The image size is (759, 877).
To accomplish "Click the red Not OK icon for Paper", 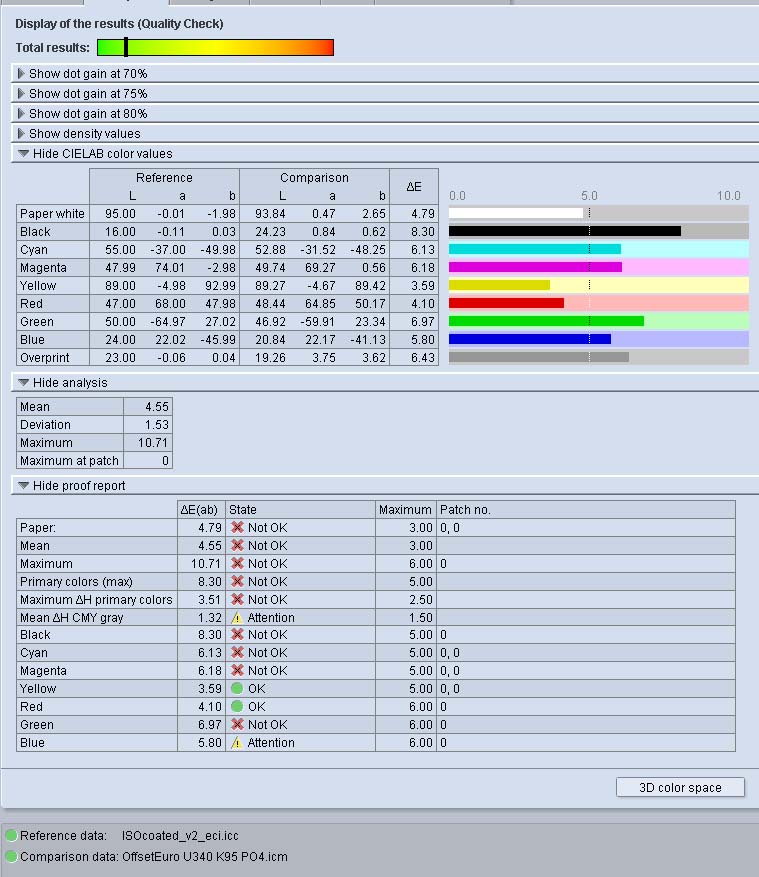I will tap(237, 528).
